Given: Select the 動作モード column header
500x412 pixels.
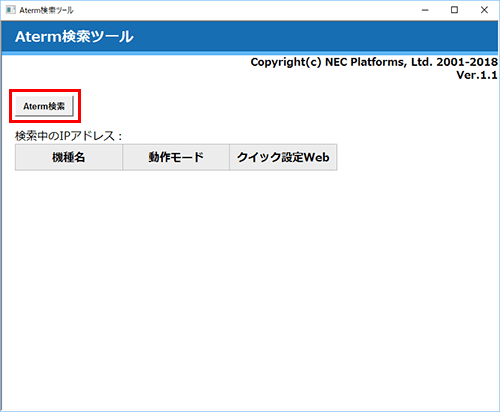Looking at the screenshot, I should tap(176, 157).
